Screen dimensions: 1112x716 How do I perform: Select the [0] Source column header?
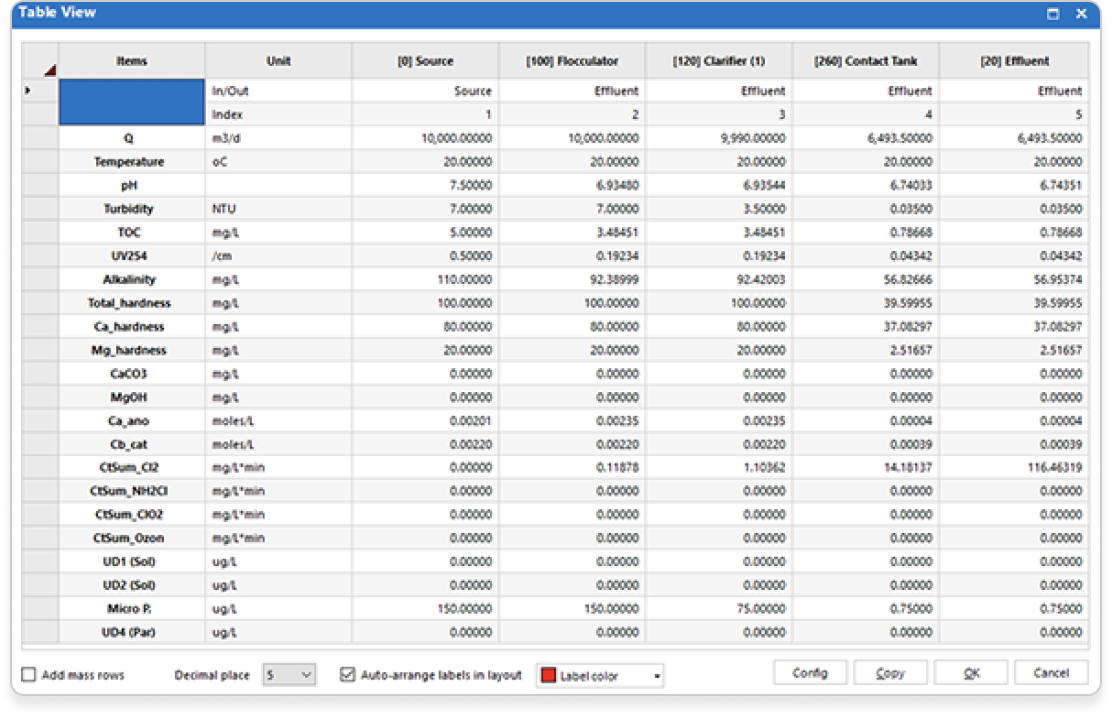click(425, 61)
